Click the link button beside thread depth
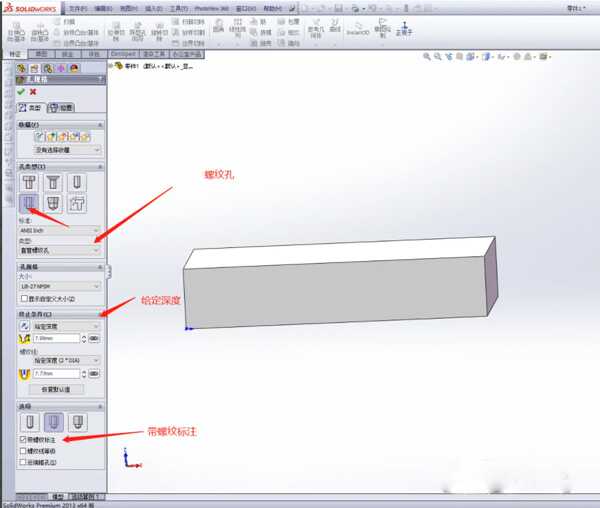This screenshot has width=600, height=508. point(94,373)
